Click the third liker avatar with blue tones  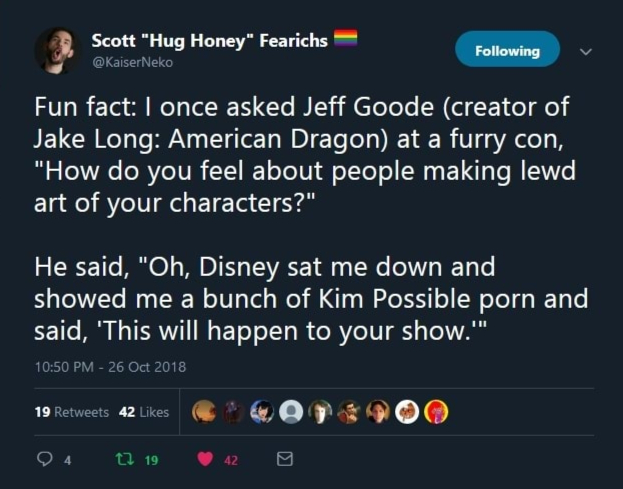(262, 412)
